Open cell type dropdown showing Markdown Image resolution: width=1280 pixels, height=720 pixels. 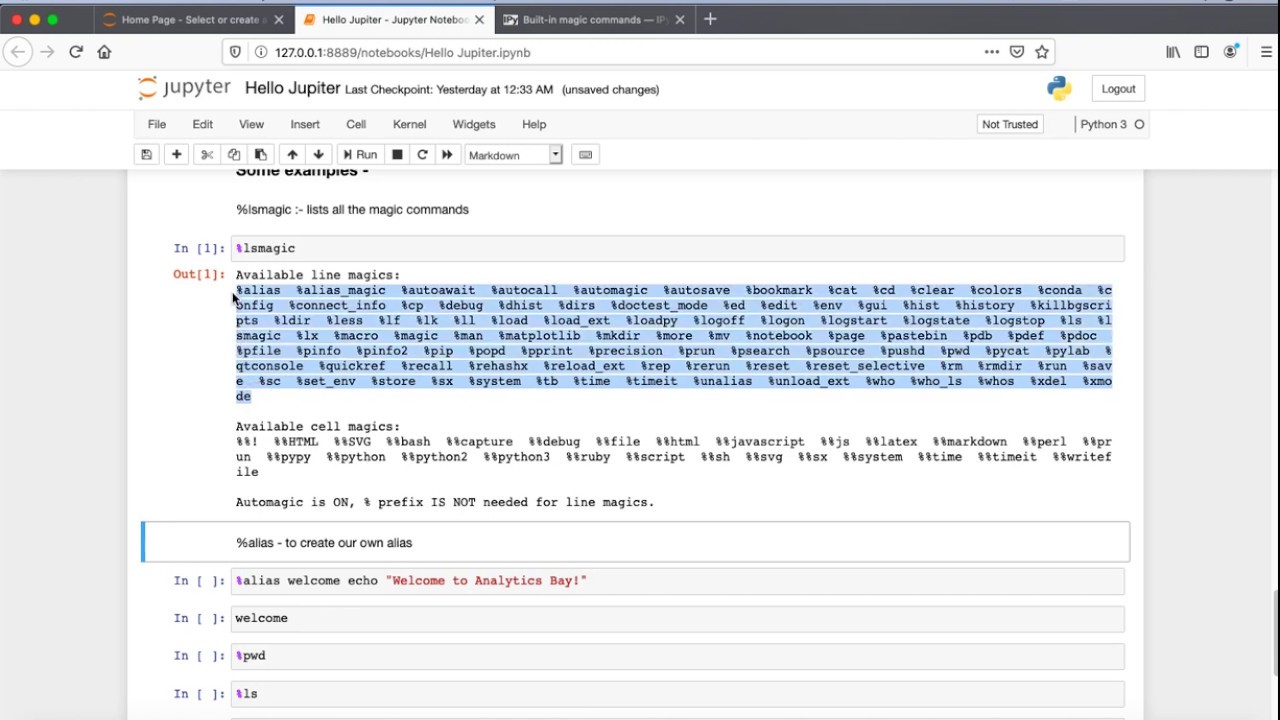tap(513, 155)
